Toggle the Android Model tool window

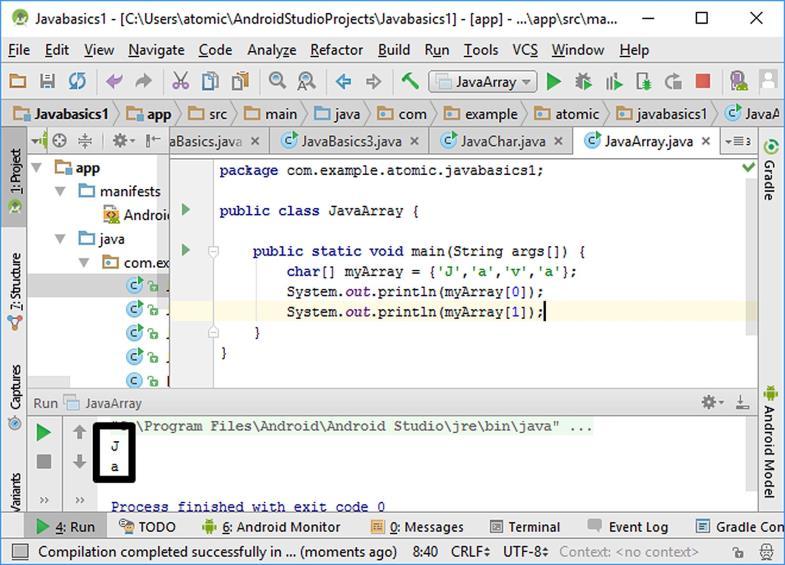(770, 442)
